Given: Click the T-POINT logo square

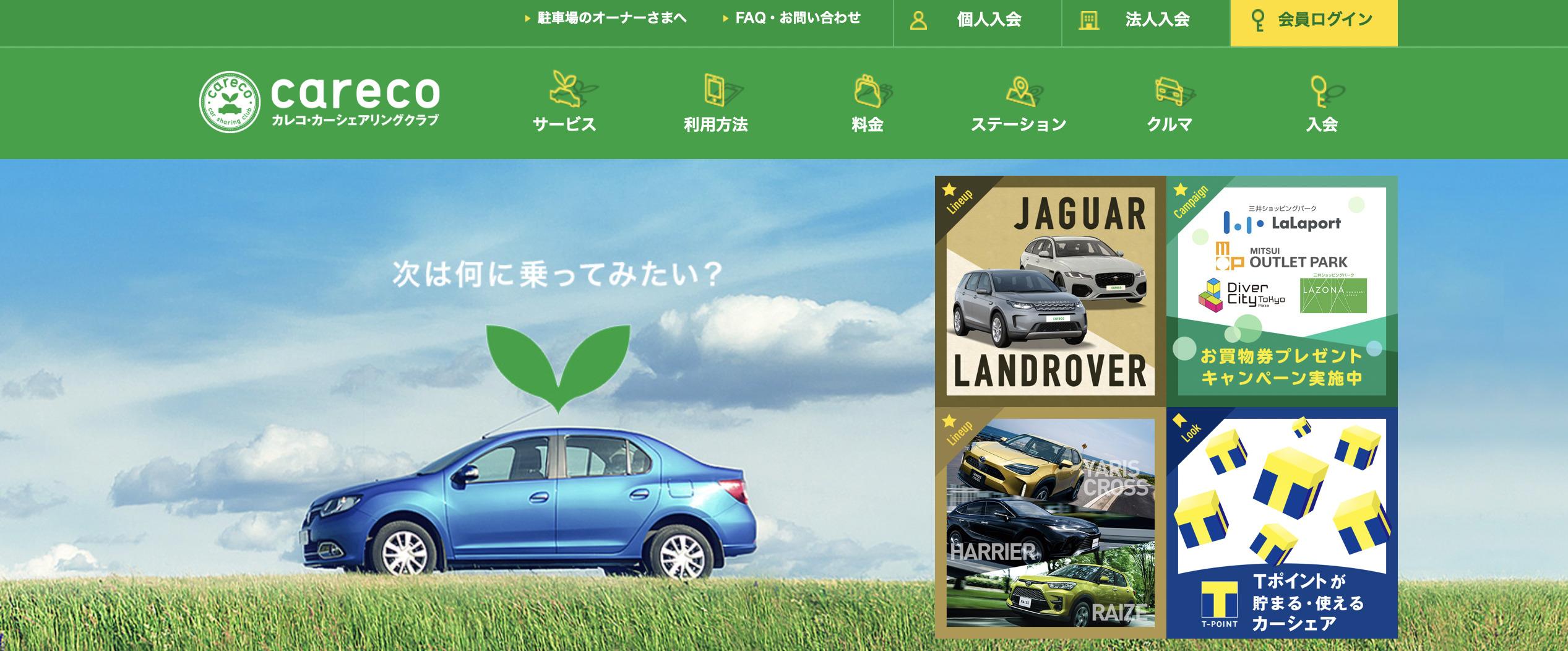Looking at the screenshot, I should (x=1219, y=605).
